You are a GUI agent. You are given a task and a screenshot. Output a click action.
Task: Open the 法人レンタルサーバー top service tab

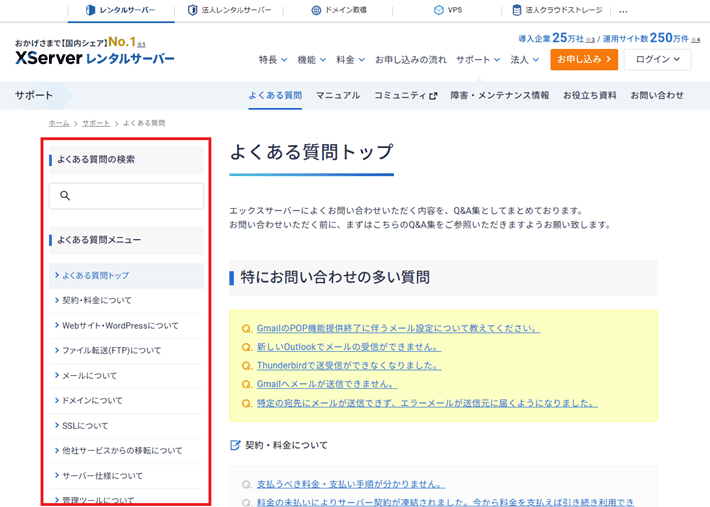coord(229,10)
